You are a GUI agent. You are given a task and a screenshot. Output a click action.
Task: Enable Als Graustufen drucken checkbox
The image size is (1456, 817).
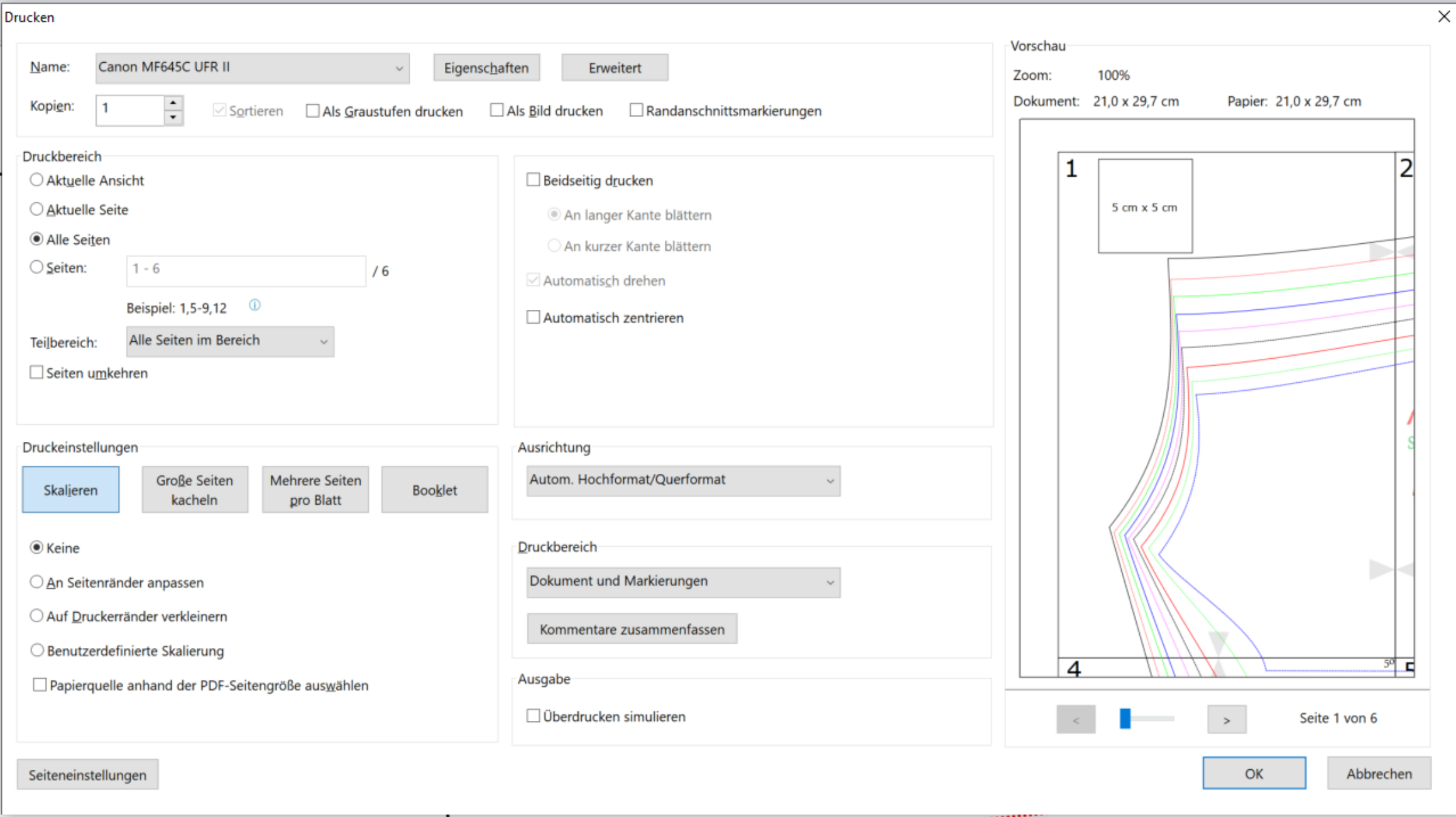pyautogui.click(x=312, y=111)
